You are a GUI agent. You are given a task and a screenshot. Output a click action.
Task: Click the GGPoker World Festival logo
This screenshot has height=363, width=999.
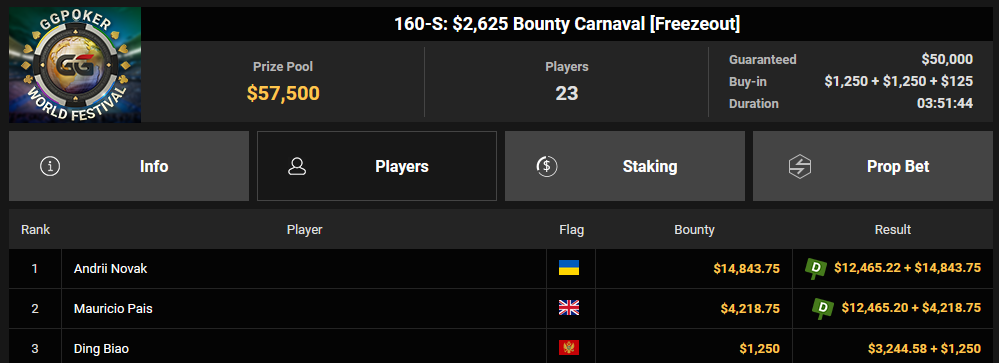click(75, 64)
